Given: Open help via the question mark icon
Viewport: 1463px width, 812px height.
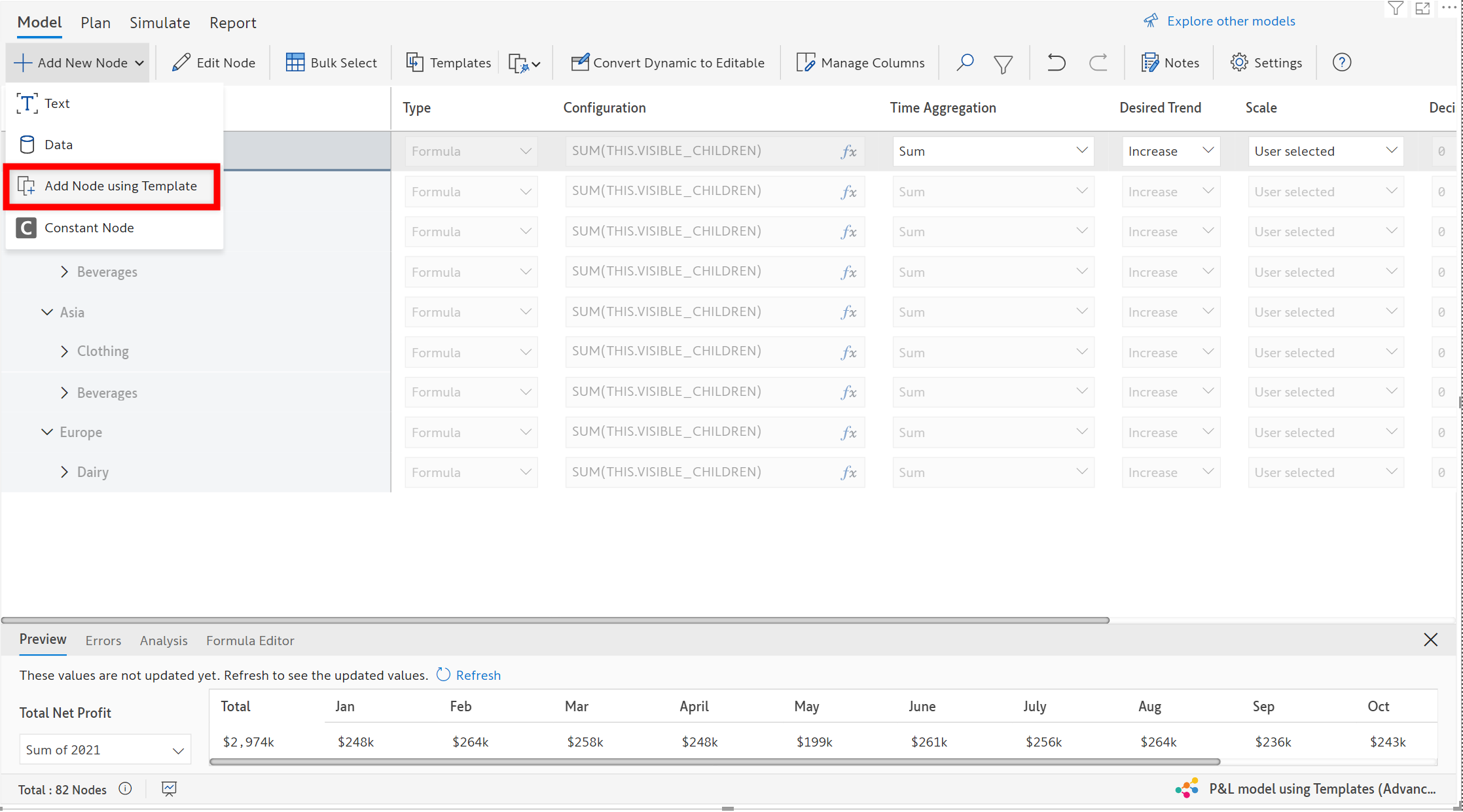Looking at the screenshot, I should point(1341,63).
